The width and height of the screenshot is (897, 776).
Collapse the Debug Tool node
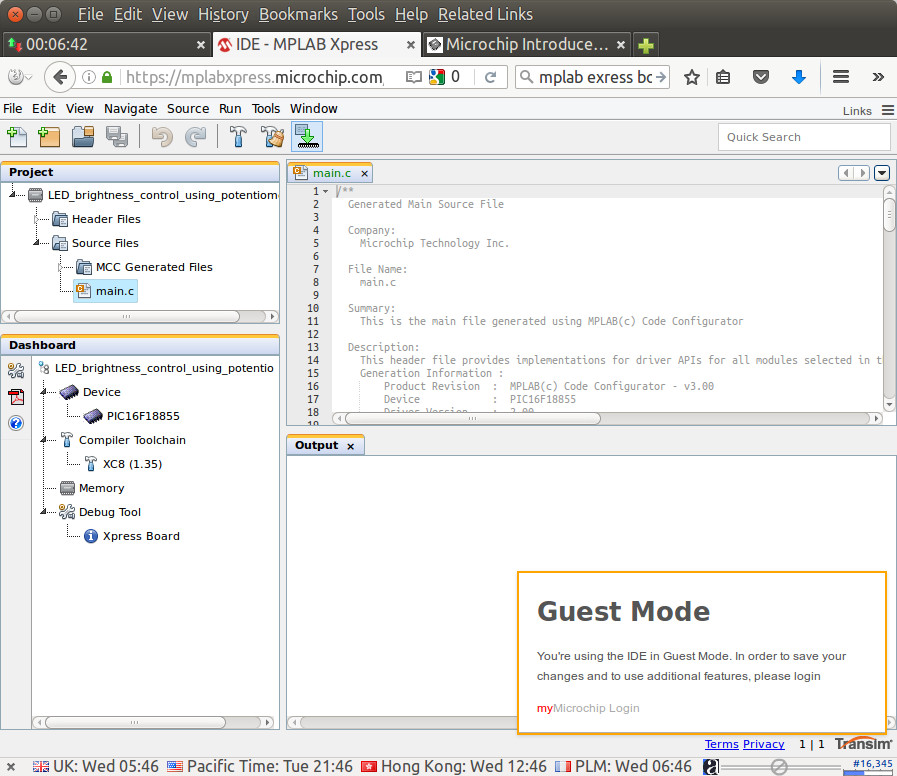[x=44, y=511]
